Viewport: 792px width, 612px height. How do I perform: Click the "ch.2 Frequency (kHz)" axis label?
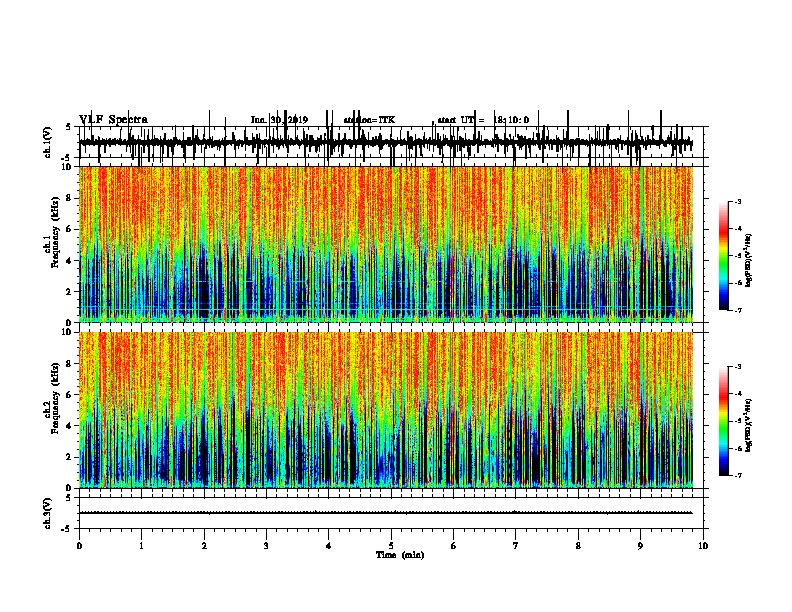[x=52, y=398]
